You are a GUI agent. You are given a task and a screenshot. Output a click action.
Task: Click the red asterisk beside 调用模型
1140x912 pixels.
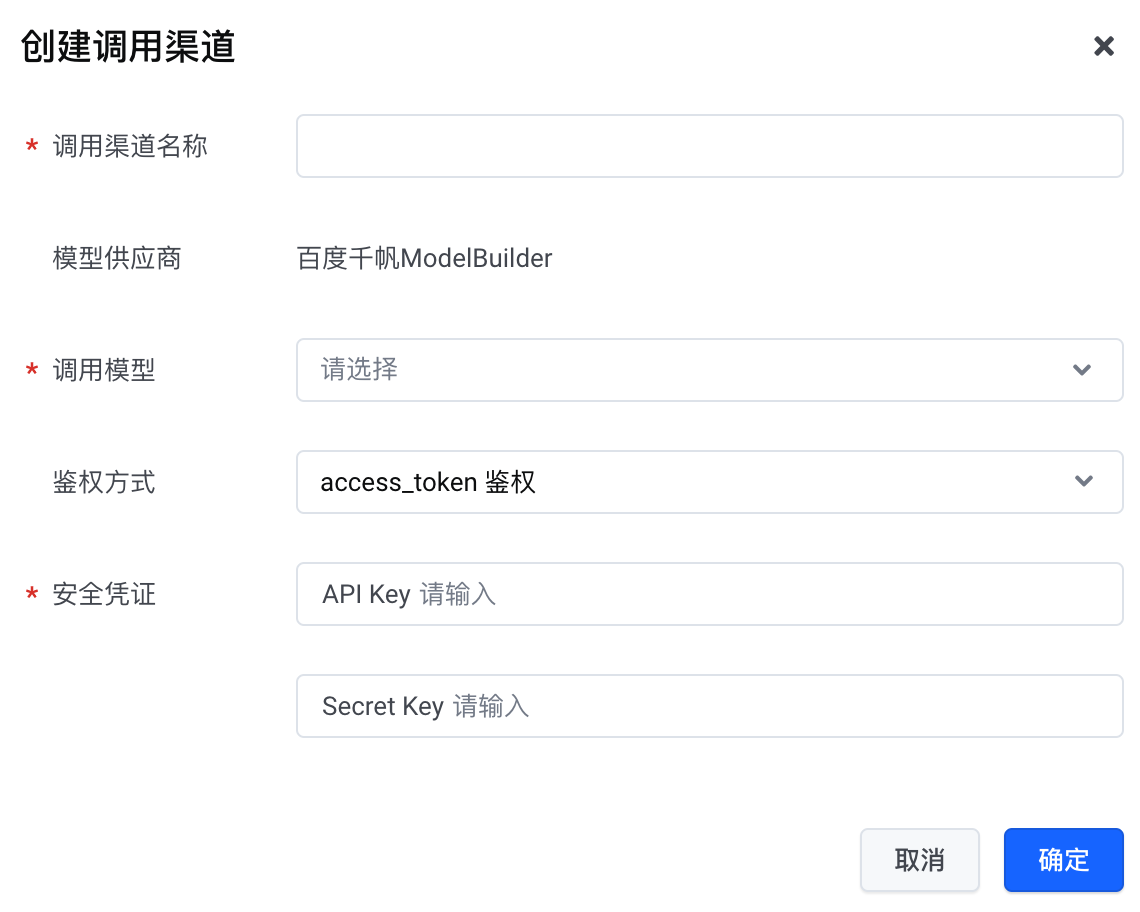32,370
